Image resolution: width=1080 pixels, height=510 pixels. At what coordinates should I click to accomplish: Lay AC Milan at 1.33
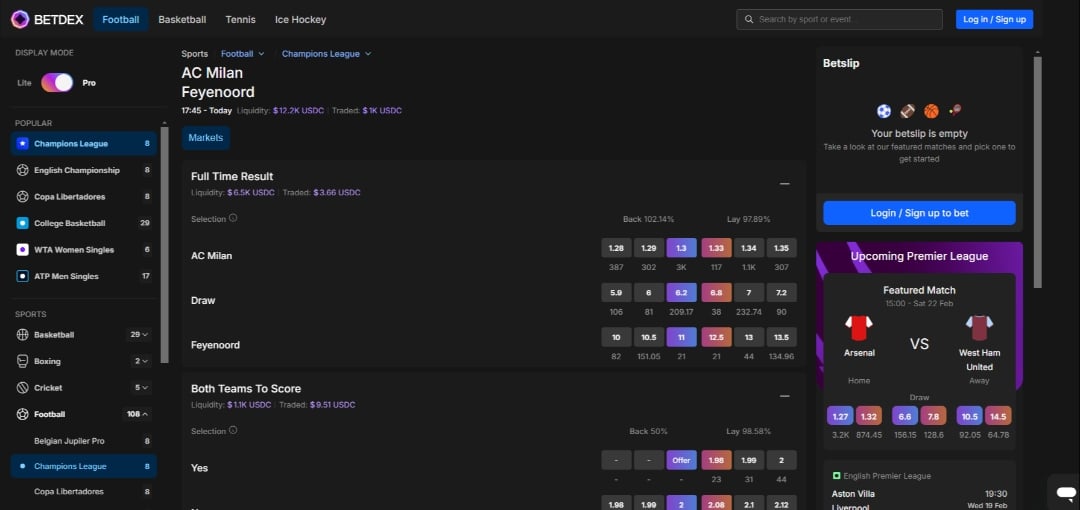point(716,248)
